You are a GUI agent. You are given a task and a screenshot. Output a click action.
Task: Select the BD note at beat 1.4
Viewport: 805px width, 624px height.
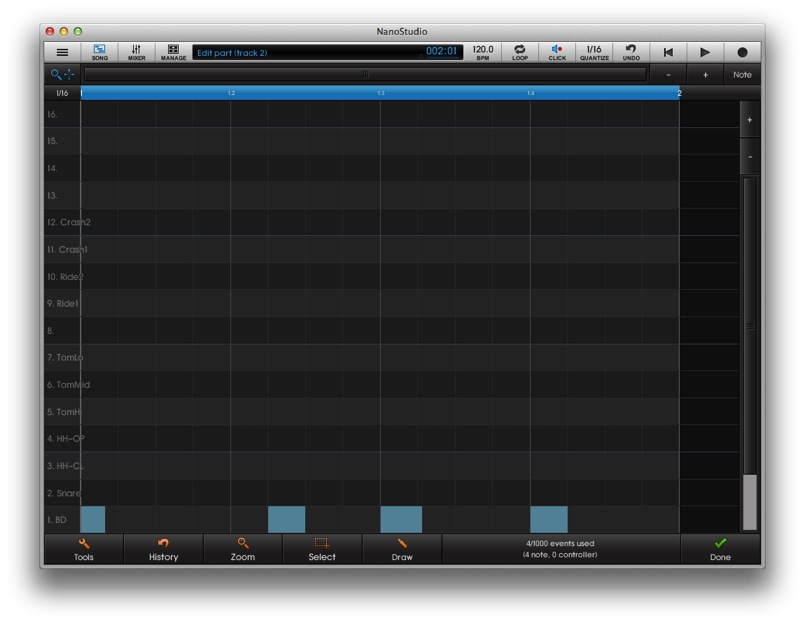(549, 519)
